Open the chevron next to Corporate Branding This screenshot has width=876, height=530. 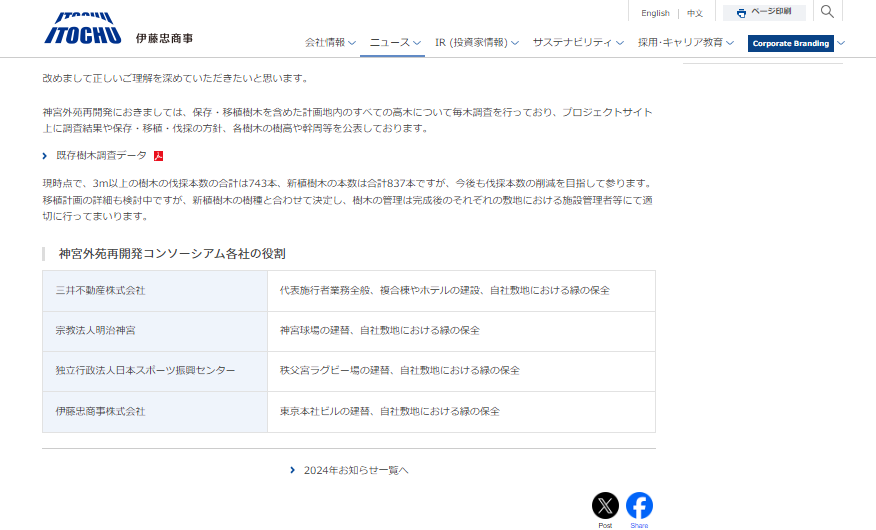(x=841, y=43)
